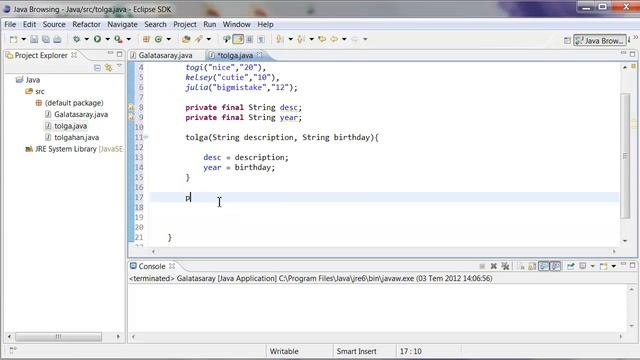Open the Back history dropdown arrow

tap(344, 39)
